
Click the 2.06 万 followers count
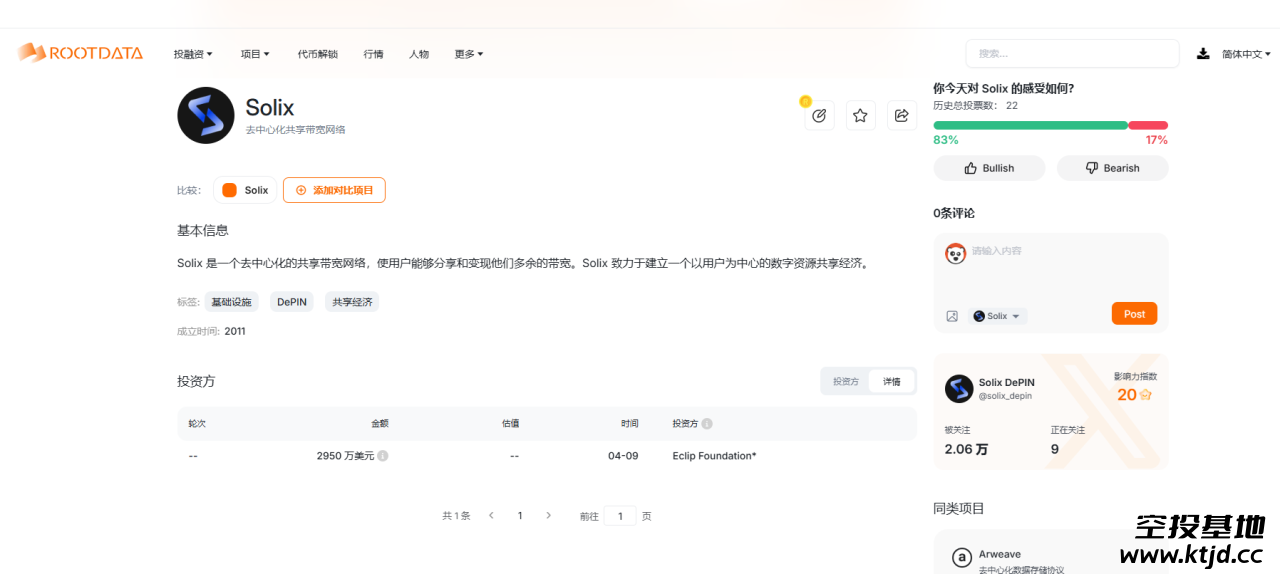coord(966,449)
